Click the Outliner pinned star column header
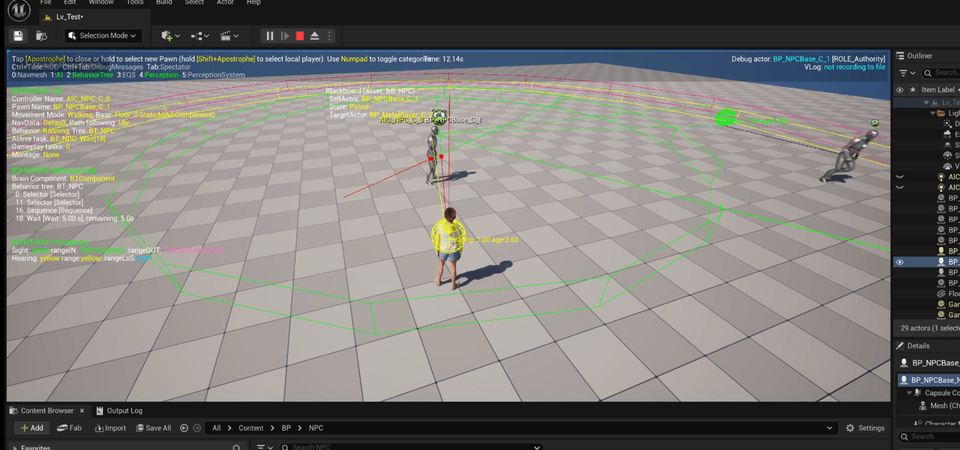This screenshot has height=450, width=960. coord(913,89)
